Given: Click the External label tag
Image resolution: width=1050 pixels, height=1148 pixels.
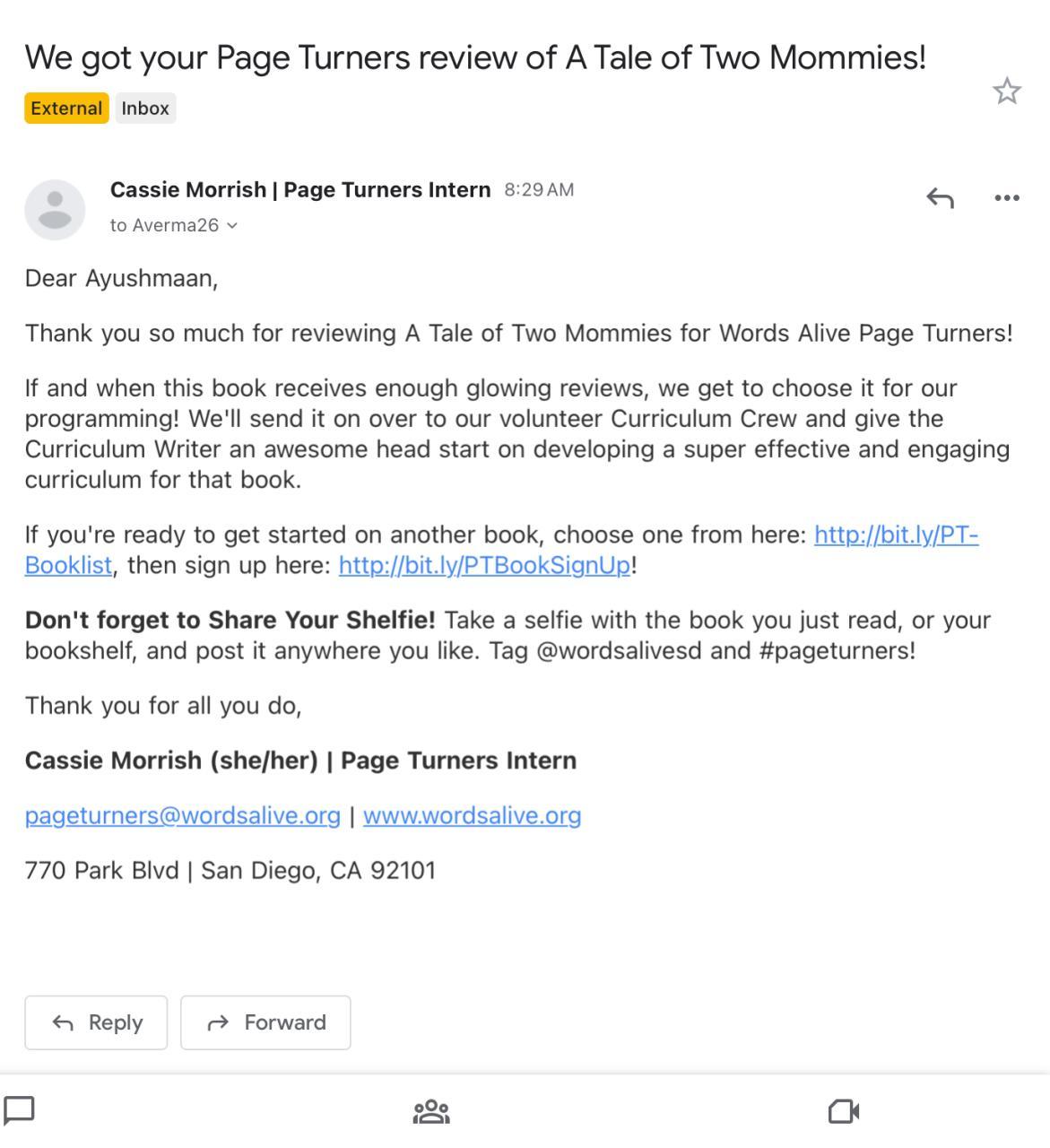Looking at the screenshot, I should tap(66, 109).
